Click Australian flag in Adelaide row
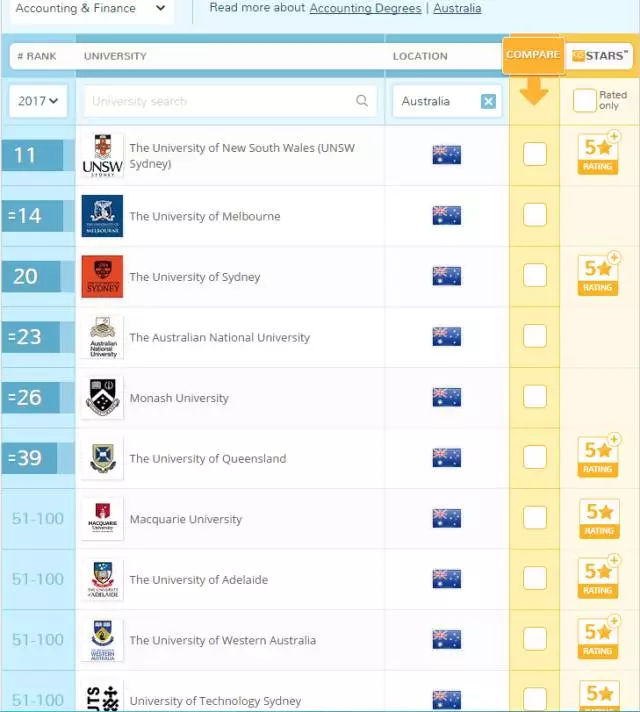Image resolution: width=640 pixels, height=712 pixels. click(x=447, y=578)
